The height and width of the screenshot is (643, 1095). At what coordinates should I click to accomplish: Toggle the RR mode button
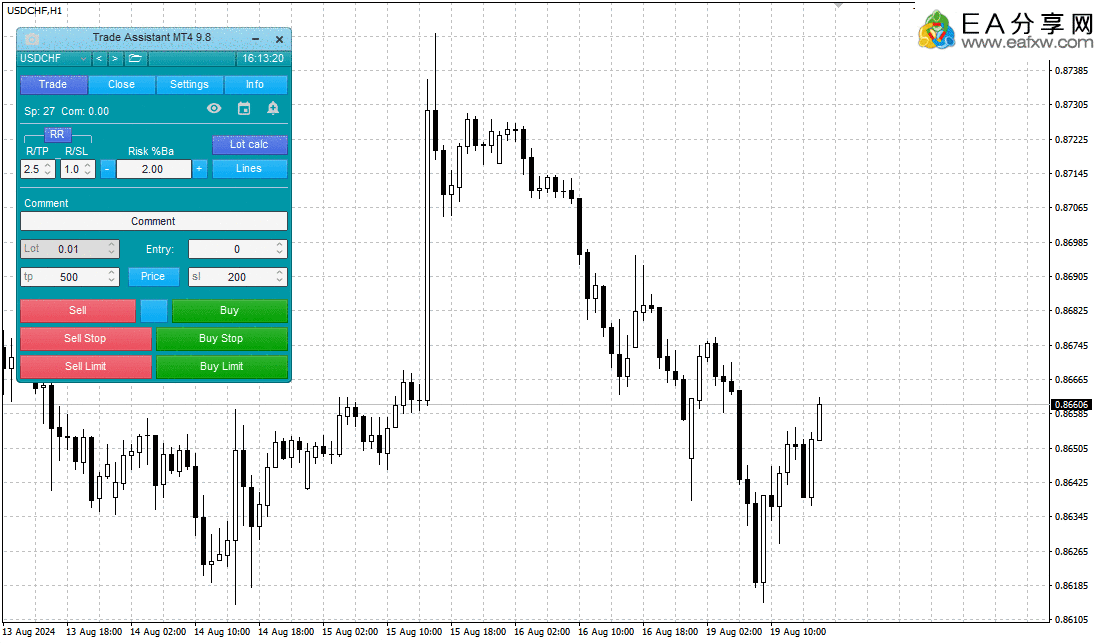pyautogui.click(x=57, y=134)
